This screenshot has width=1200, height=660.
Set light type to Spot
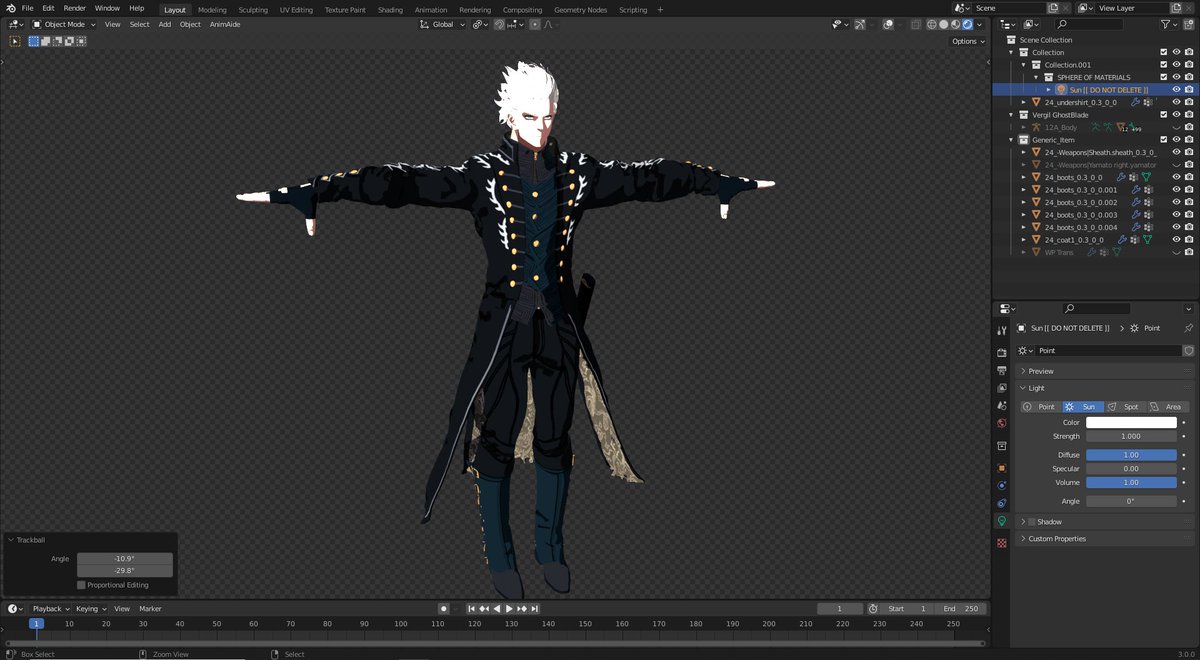(x=1124, y=407)
